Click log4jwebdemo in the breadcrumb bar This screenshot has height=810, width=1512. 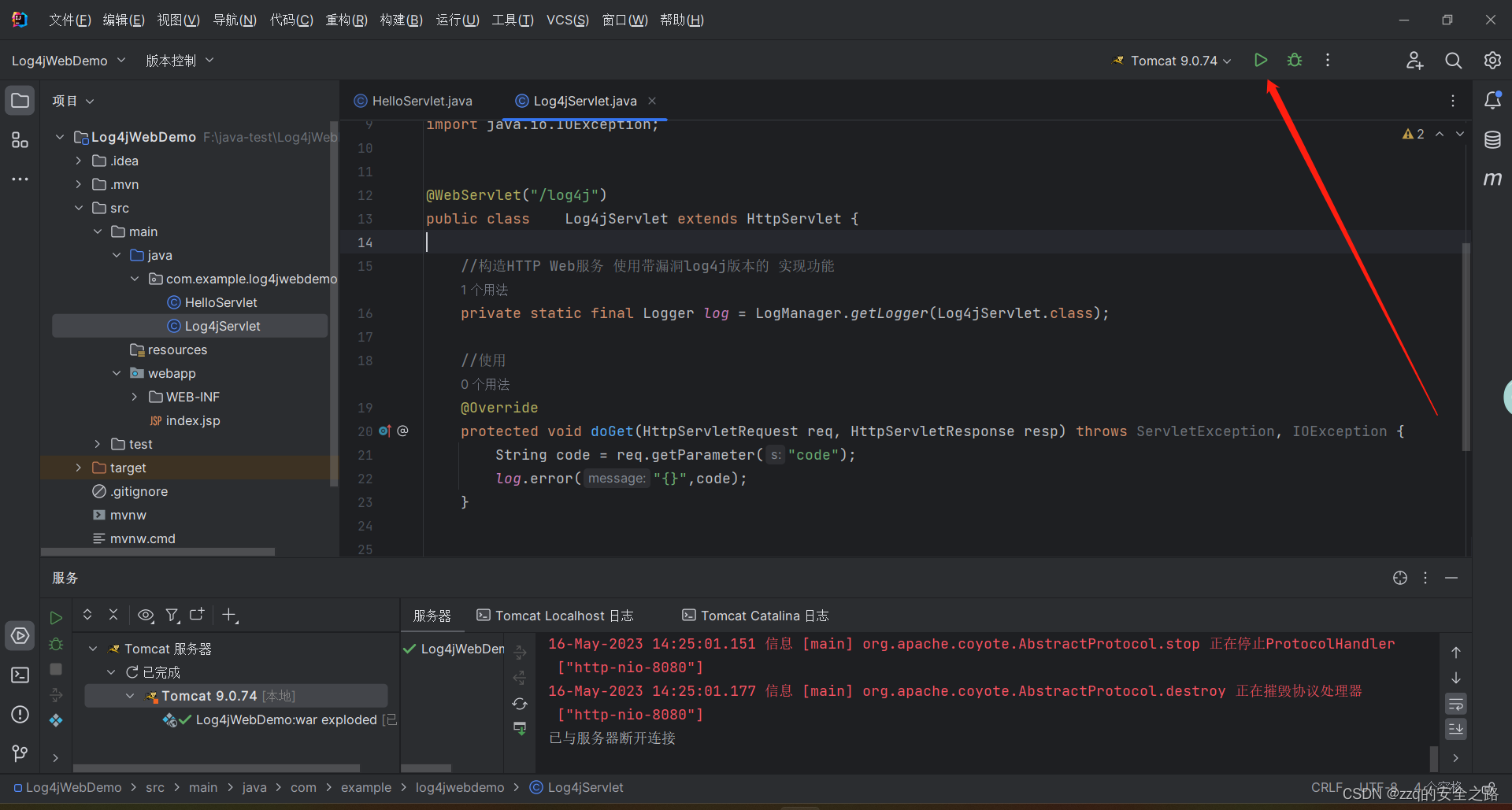(460, 787)
